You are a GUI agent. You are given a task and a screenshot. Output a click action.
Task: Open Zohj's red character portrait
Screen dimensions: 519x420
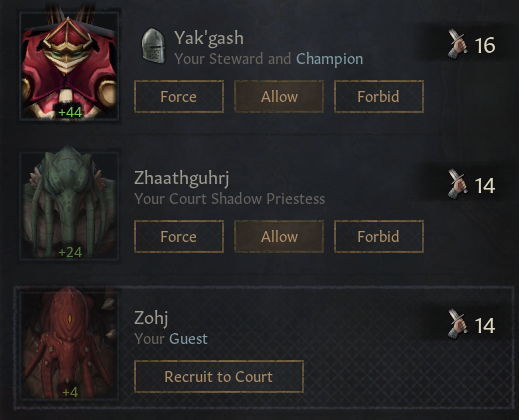[69, 345]
